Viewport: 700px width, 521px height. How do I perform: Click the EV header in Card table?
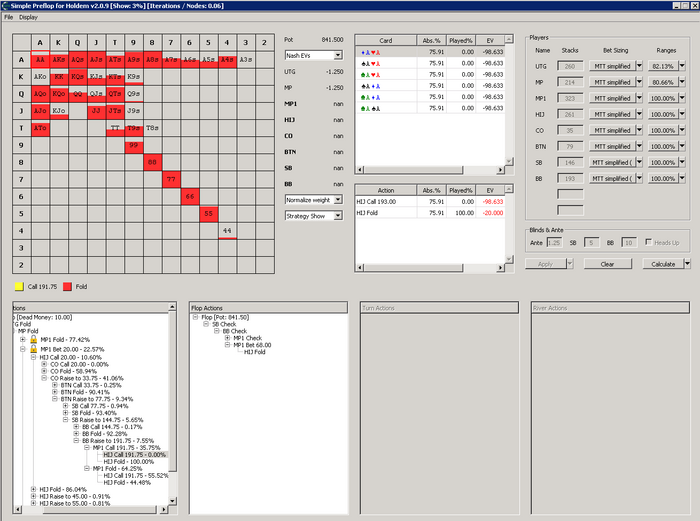[490, 40]
